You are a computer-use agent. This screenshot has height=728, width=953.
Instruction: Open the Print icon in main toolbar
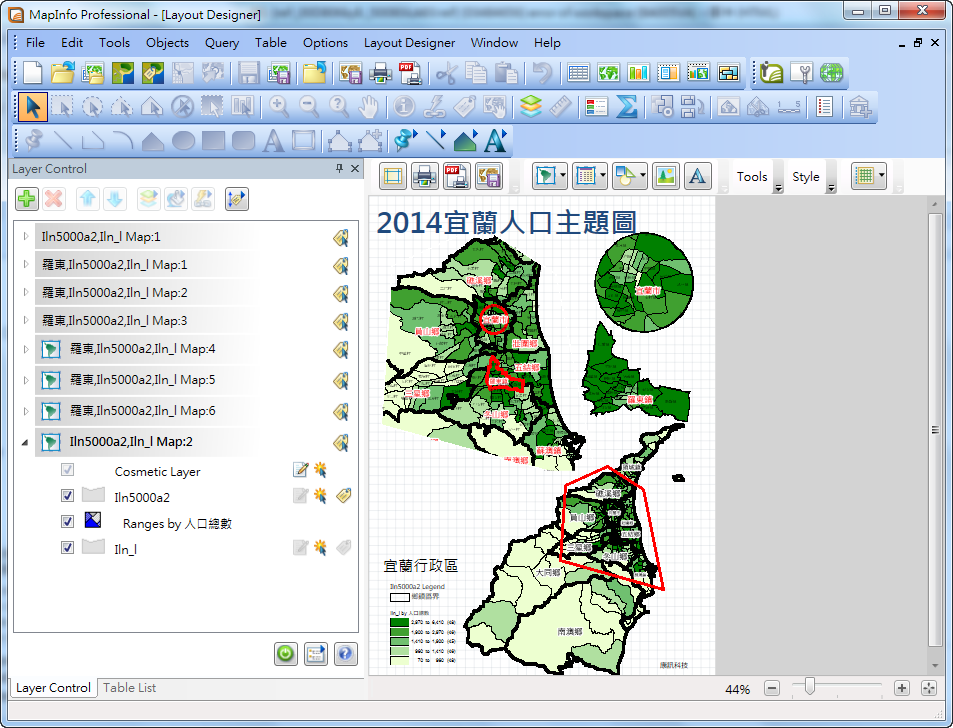pyautogui.click(x=380, y=73)
